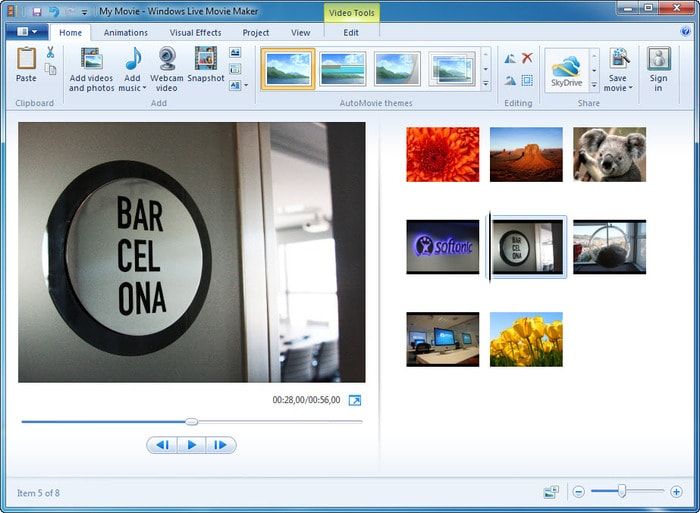Select the koala storyboard clip

click(x=609, y=154)
